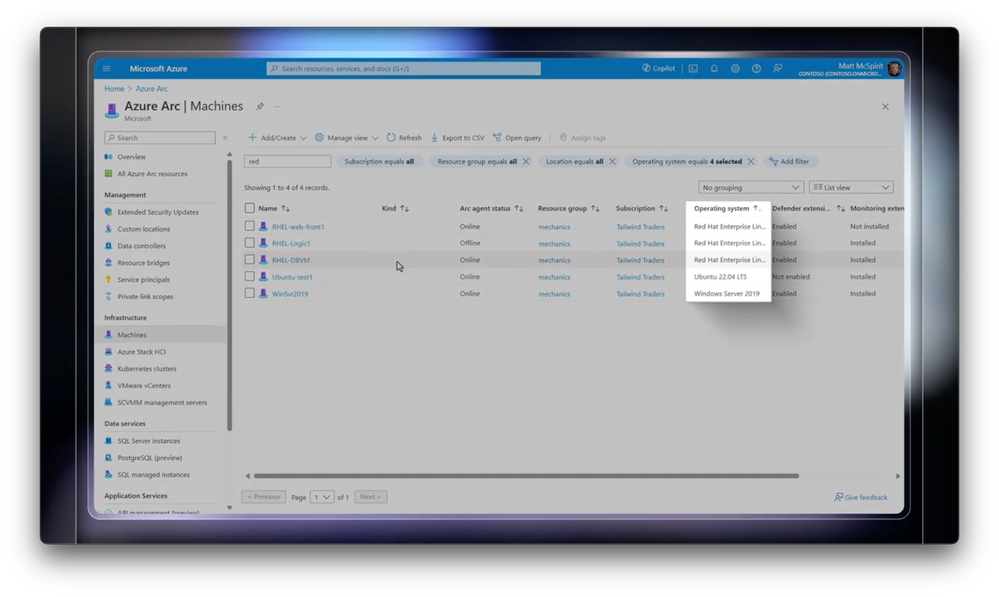
Task: Focus the filter box containing 'red'
Action: coord(287,162)
